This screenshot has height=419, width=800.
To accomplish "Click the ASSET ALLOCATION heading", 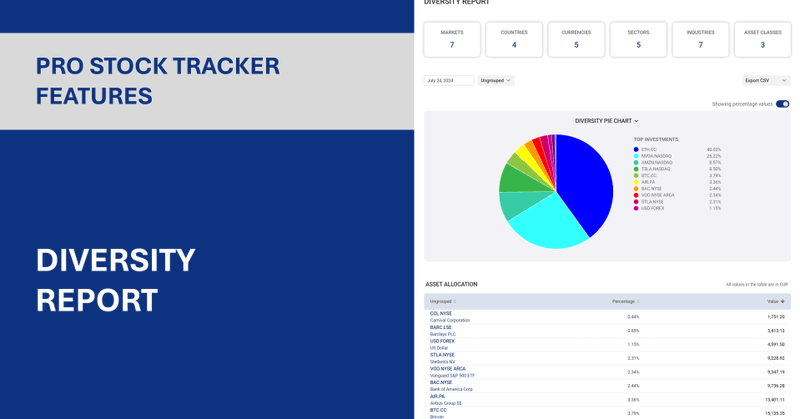I will (x=451, y=284).
